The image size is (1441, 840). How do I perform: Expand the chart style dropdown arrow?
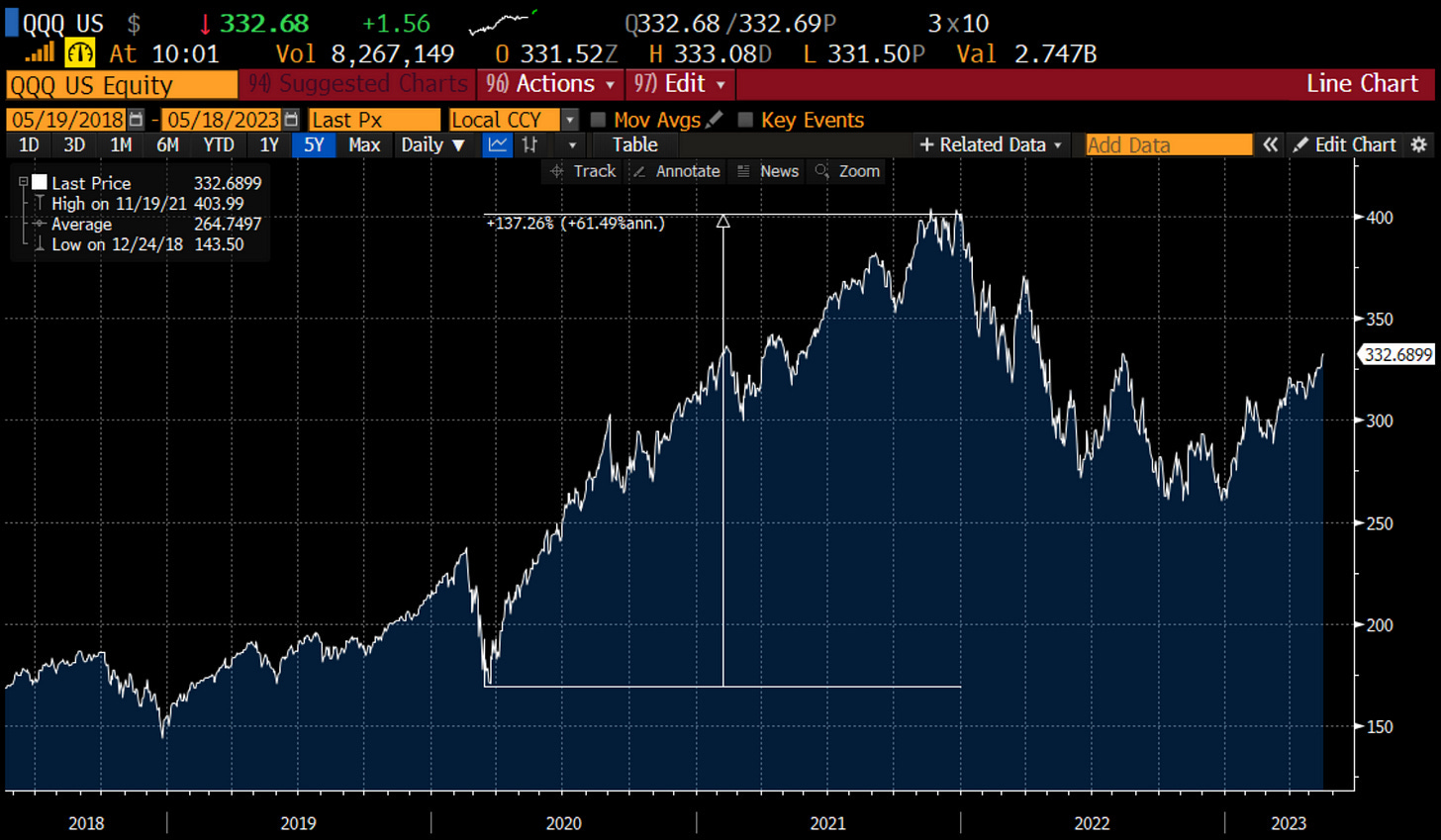tap(572, 144)
